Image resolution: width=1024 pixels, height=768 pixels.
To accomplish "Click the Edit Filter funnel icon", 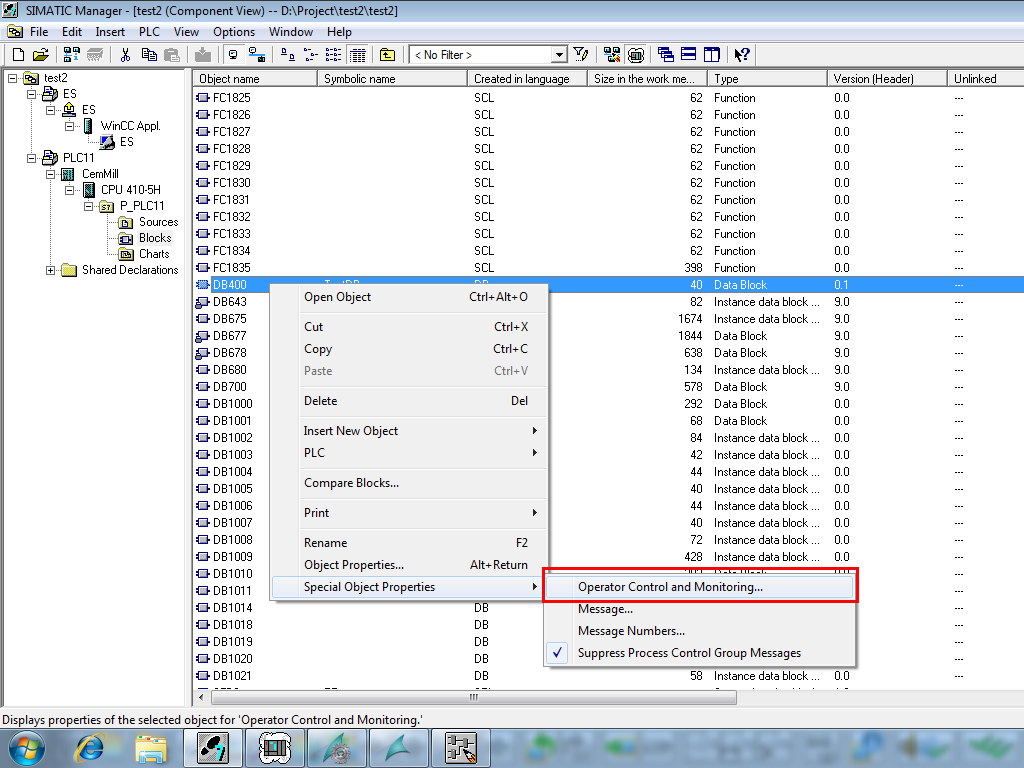I will click(x=581, y=55).
